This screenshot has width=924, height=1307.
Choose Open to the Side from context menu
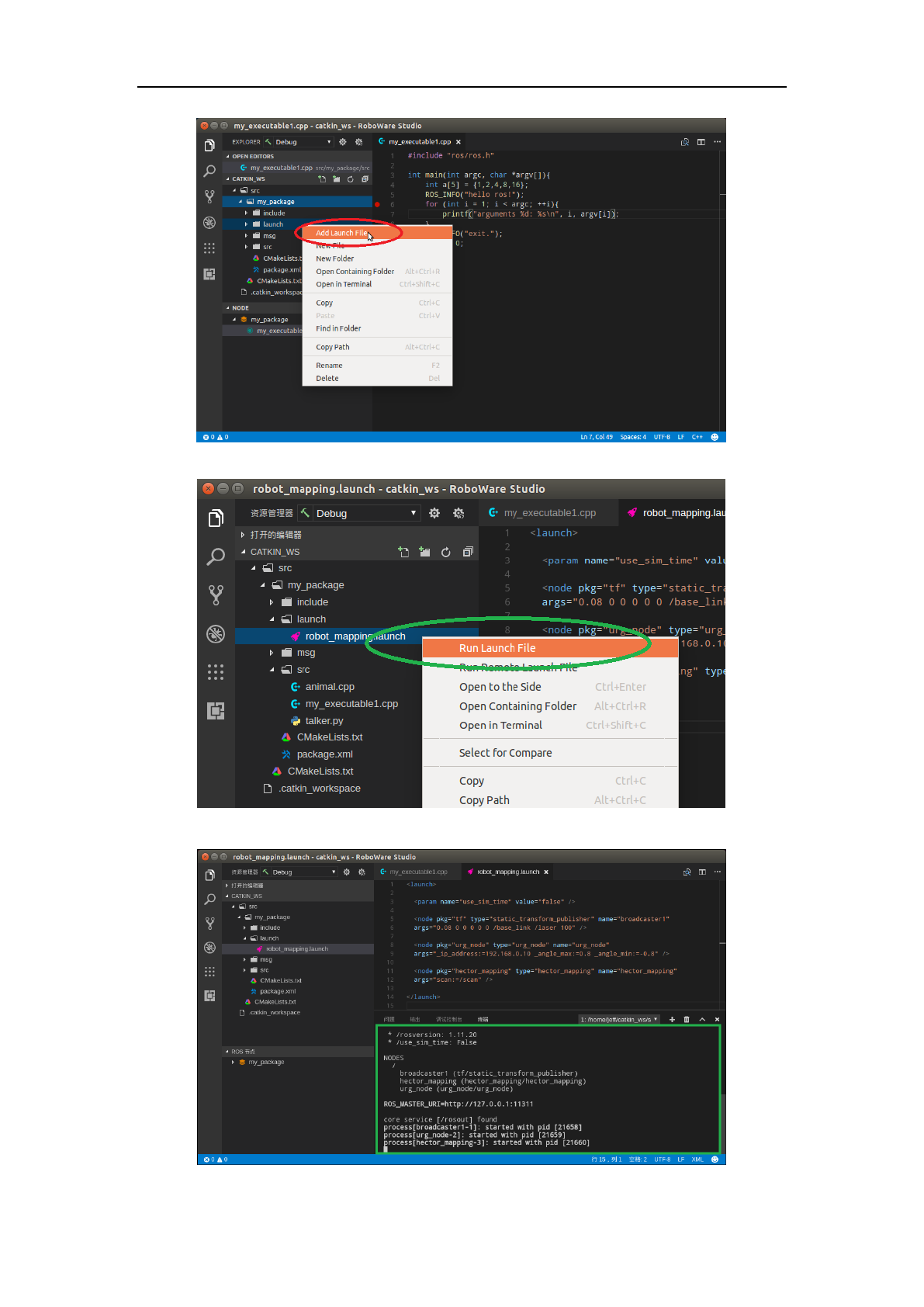point(550,687)
